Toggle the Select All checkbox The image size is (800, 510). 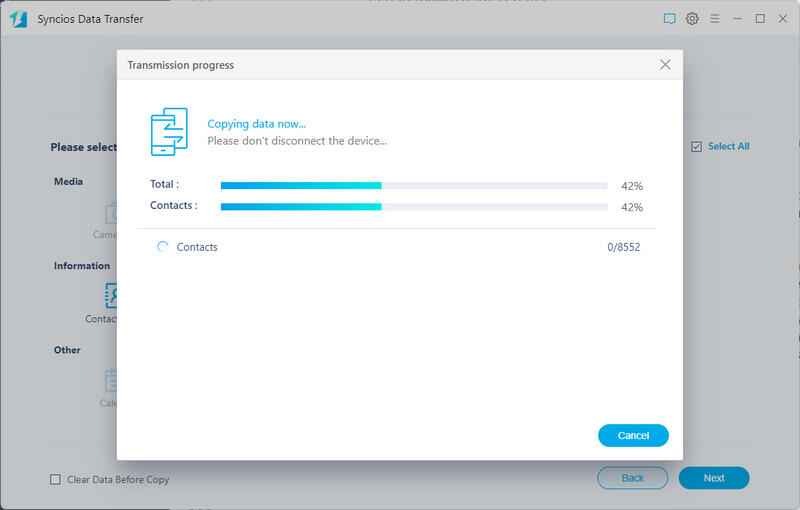coord(697,147)
